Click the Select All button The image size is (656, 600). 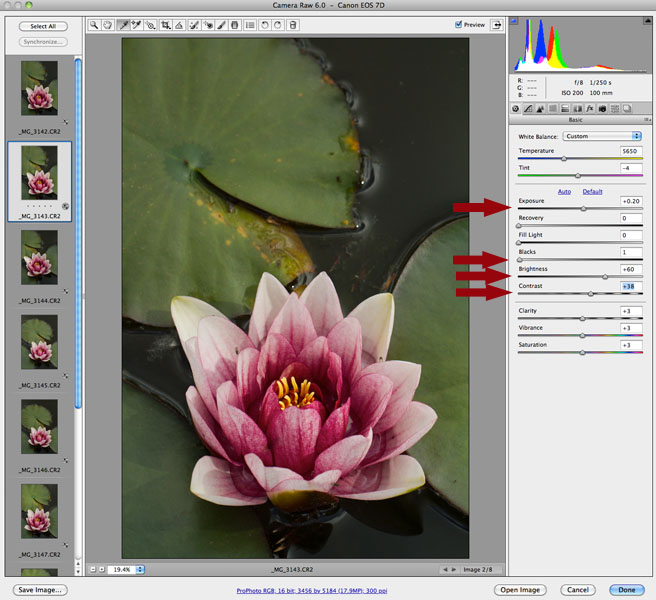43,26
